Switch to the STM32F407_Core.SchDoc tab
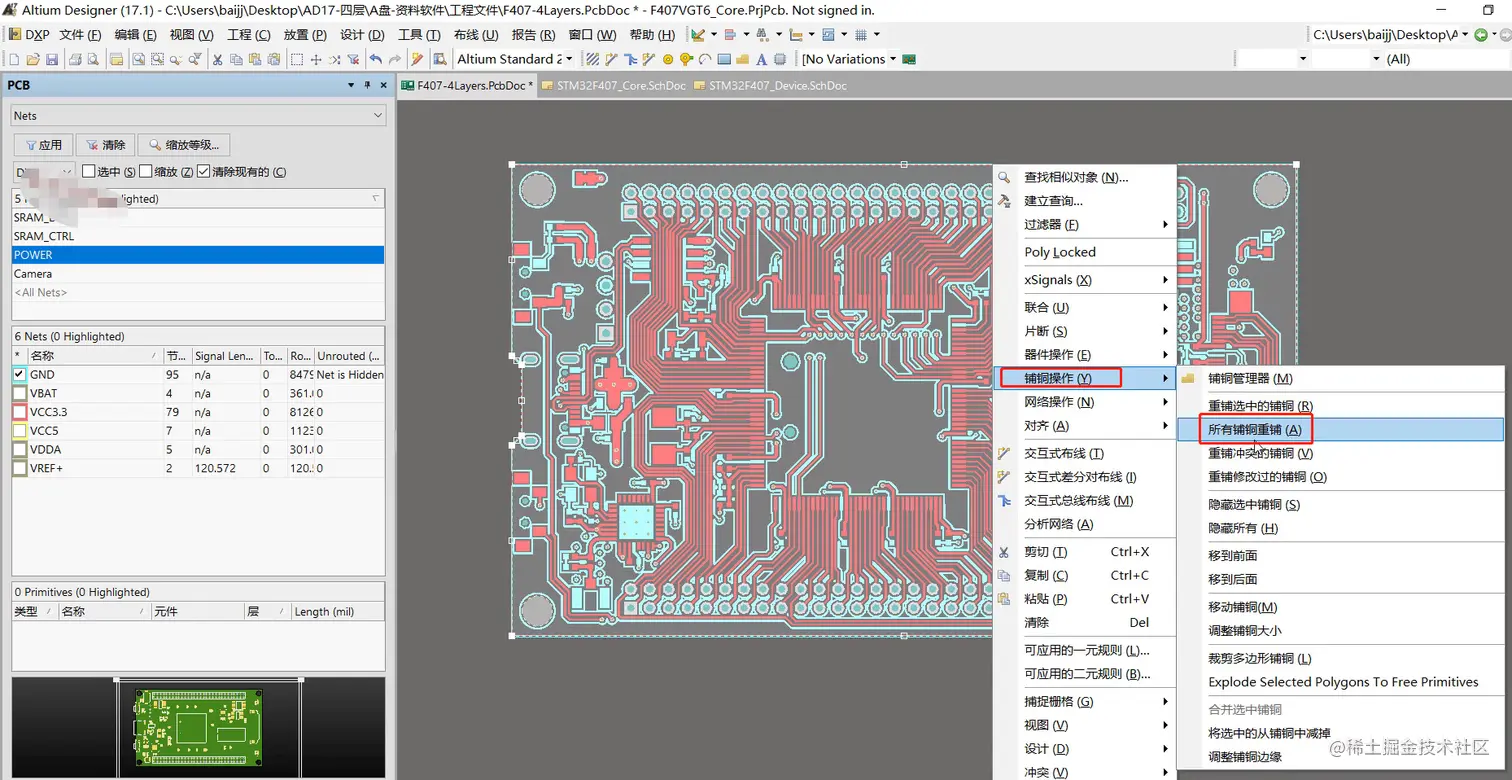1512x780 pixels. (613, 86)
